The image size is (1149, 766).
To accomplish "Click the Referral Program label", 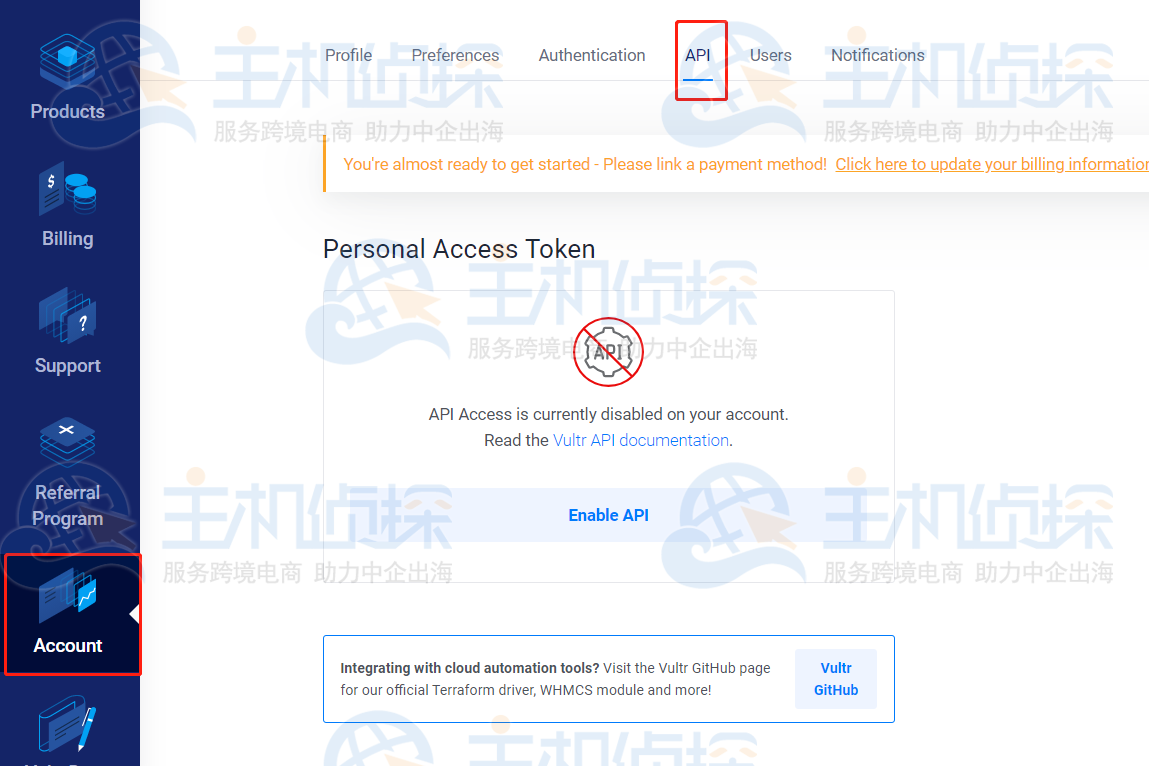I will coord(67,505).
